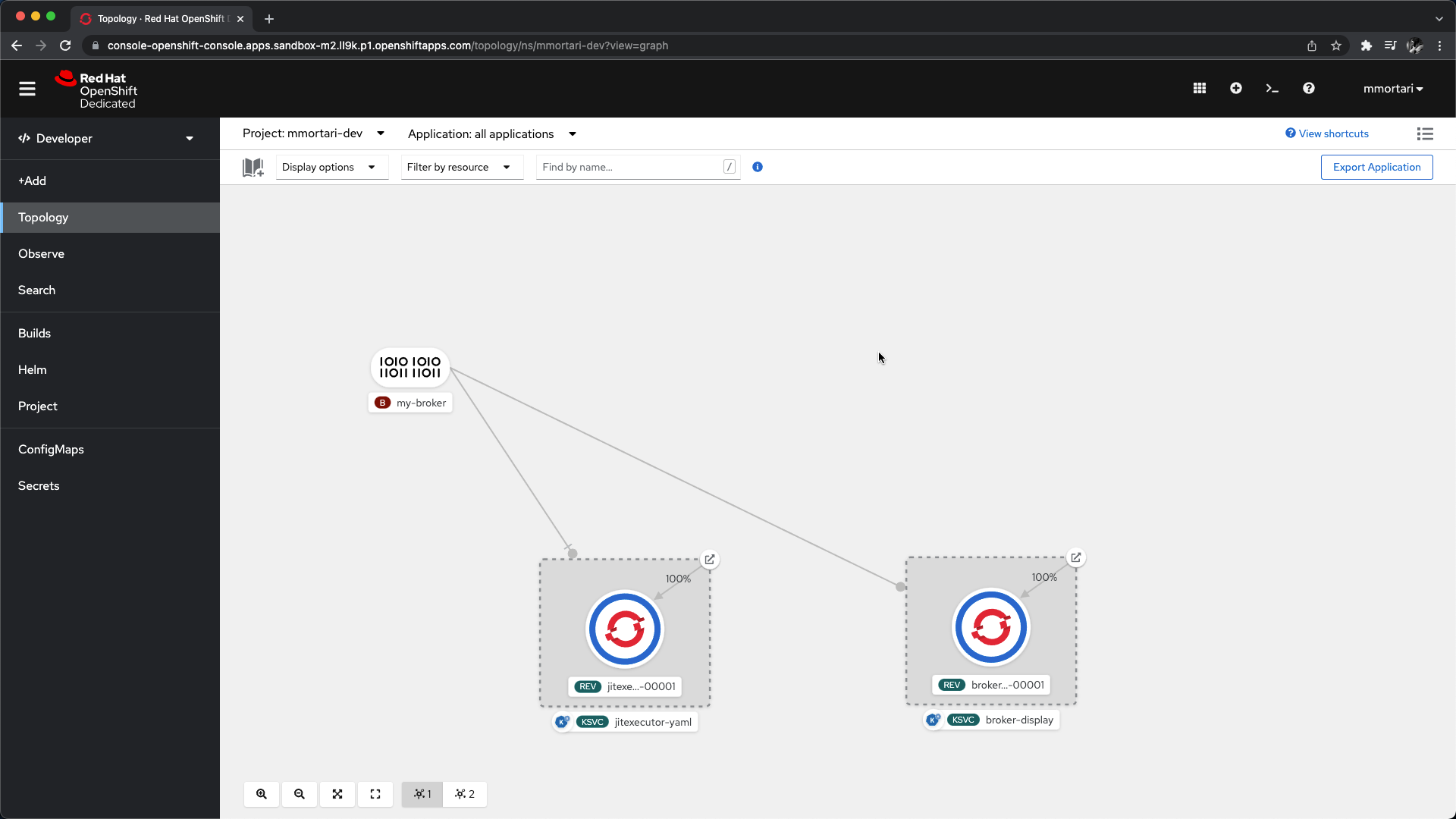
Task: Focus the Find by name field
Action: 629,168
